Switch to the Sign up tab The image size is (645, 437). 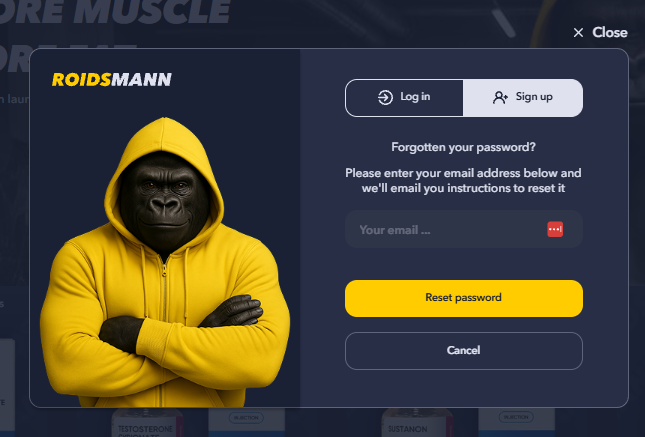[x=523, y=98]
